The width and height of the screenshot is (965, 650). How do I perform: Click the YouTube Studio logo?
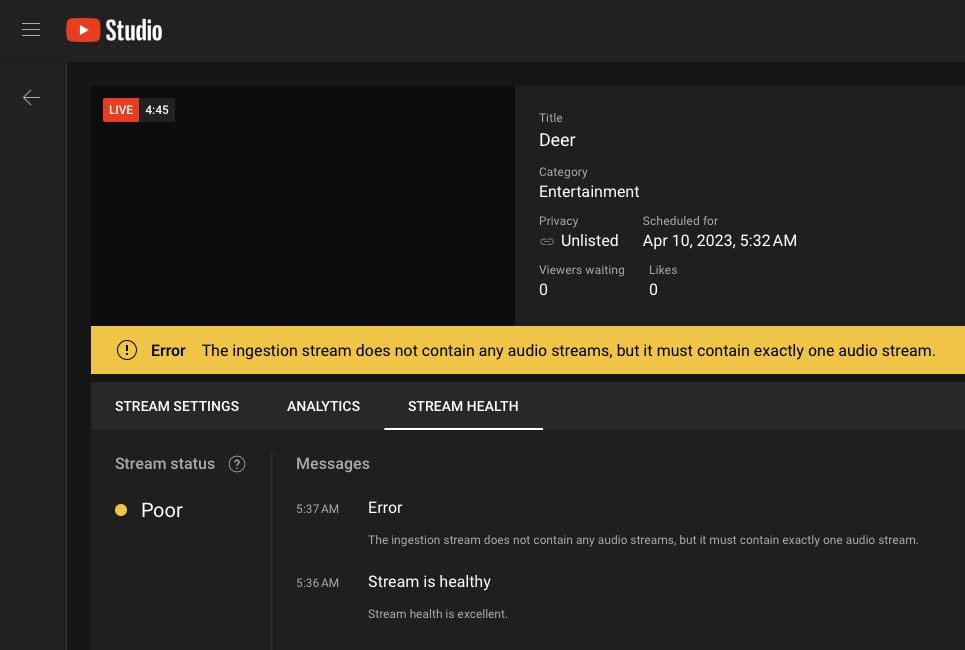[114, 30]
